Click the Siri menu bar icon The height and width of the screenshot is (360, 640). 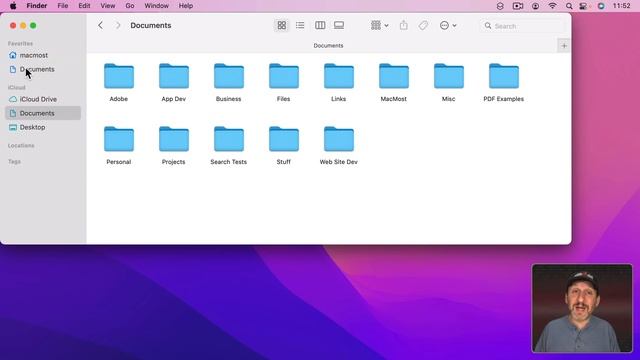pyautogui.click(x=601, y=6)
